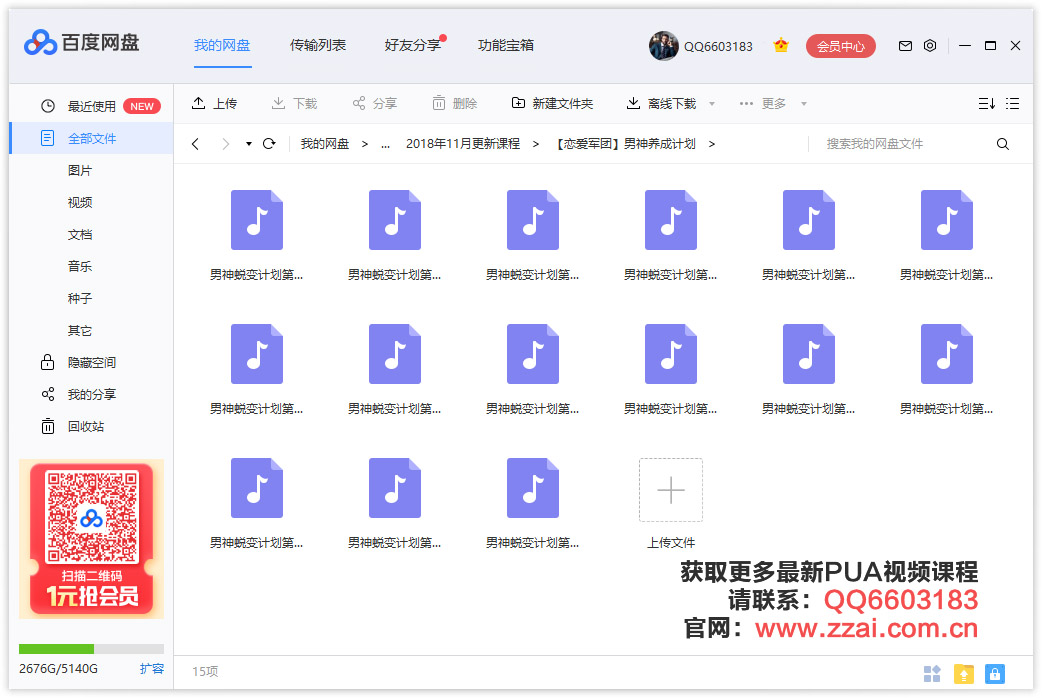Click the username QQ6603183
This screenshot has height=698, width=1042.
(718, 47)
